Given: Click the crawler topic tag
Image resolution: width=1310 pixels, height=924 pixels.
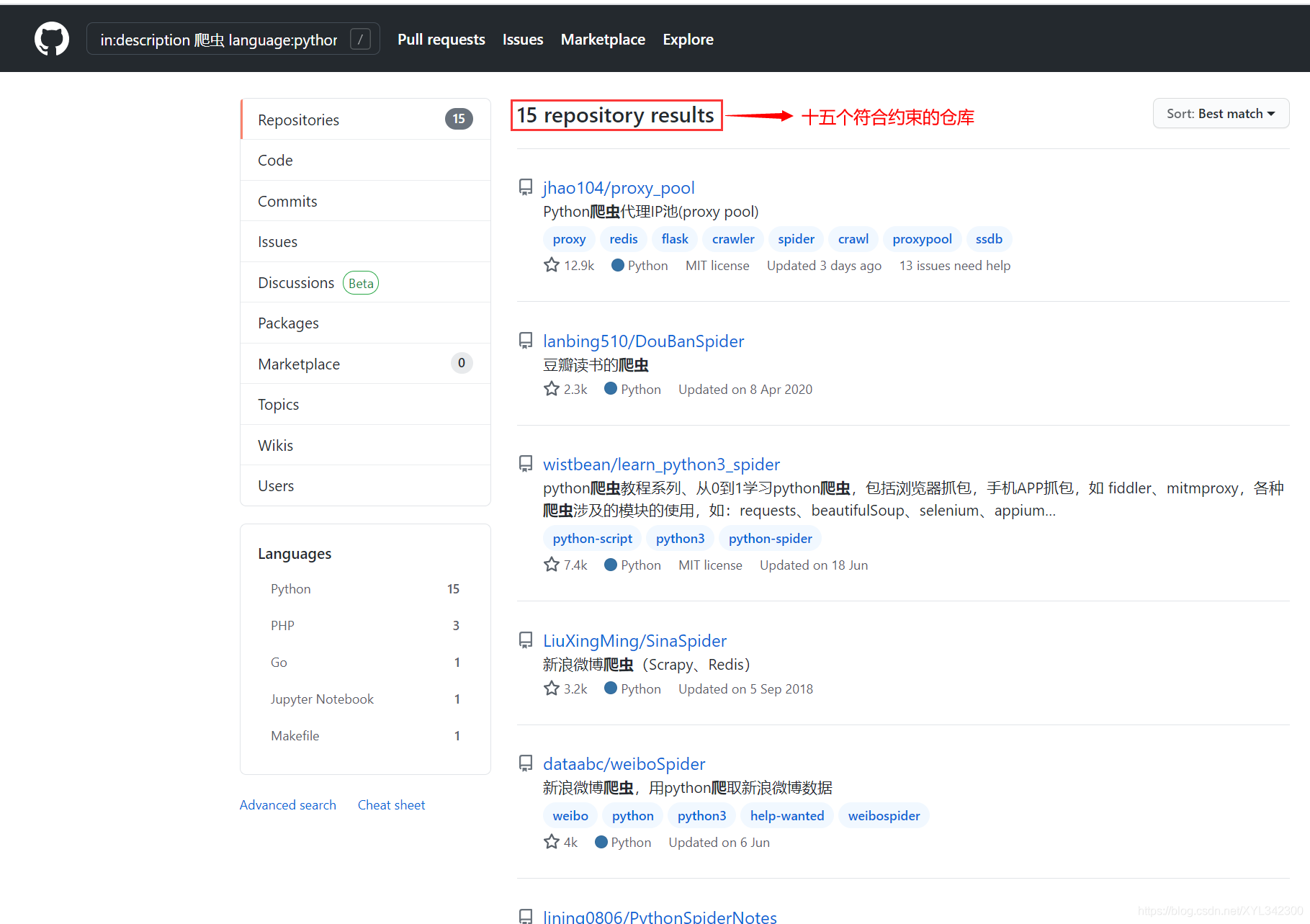Looking at the screenshot, I should tap(733, 239).
